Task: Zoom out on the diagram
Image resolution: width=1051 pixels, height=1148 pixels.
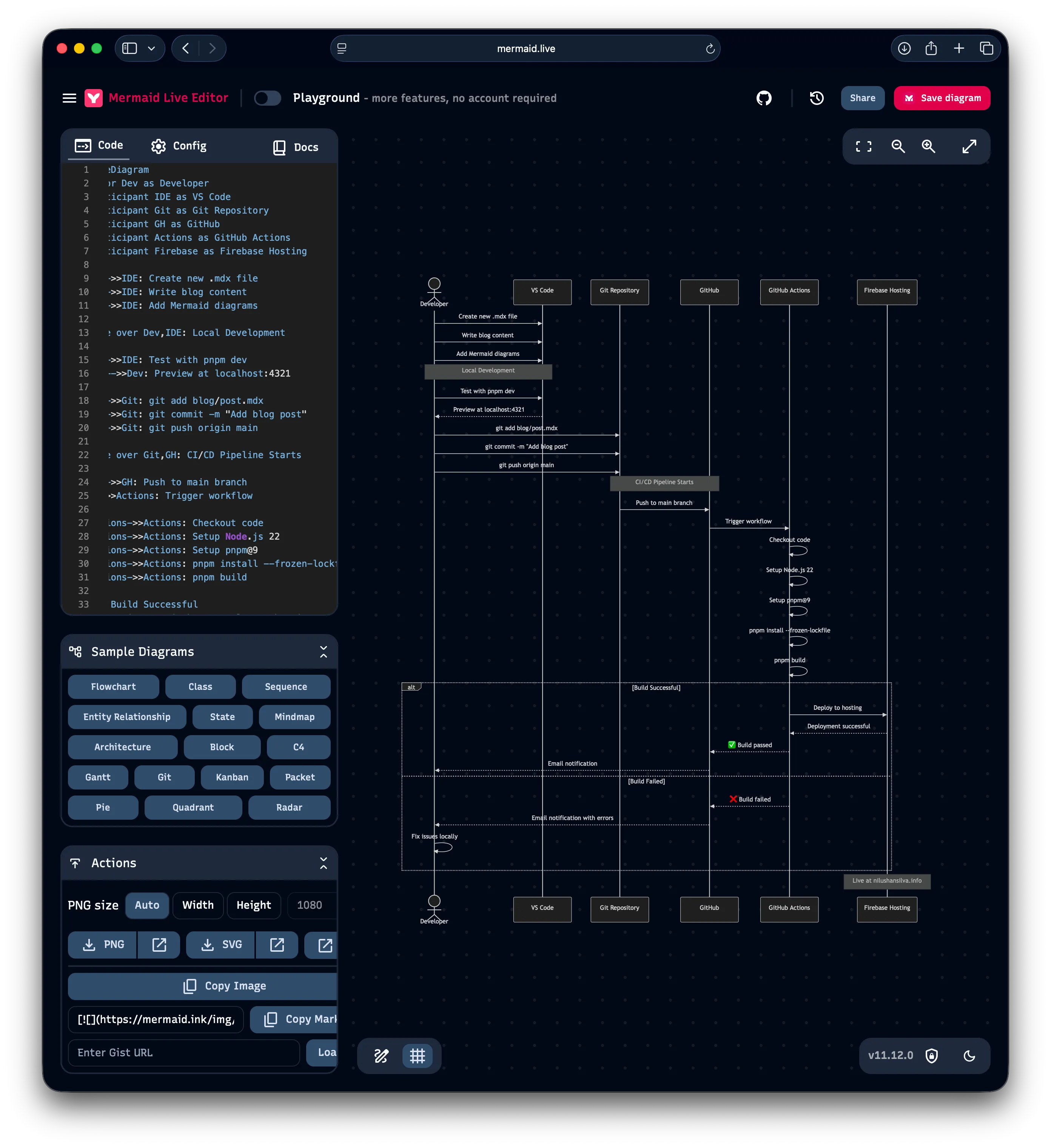Action: pos(898,146)
